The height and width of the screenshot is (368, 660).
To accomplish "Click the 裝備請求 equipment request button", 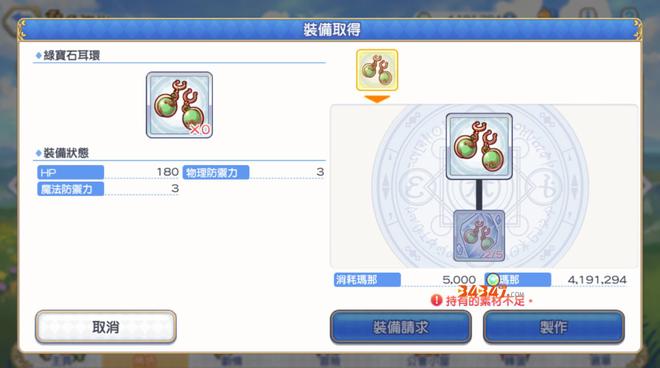I will click(x=401, y=327).
